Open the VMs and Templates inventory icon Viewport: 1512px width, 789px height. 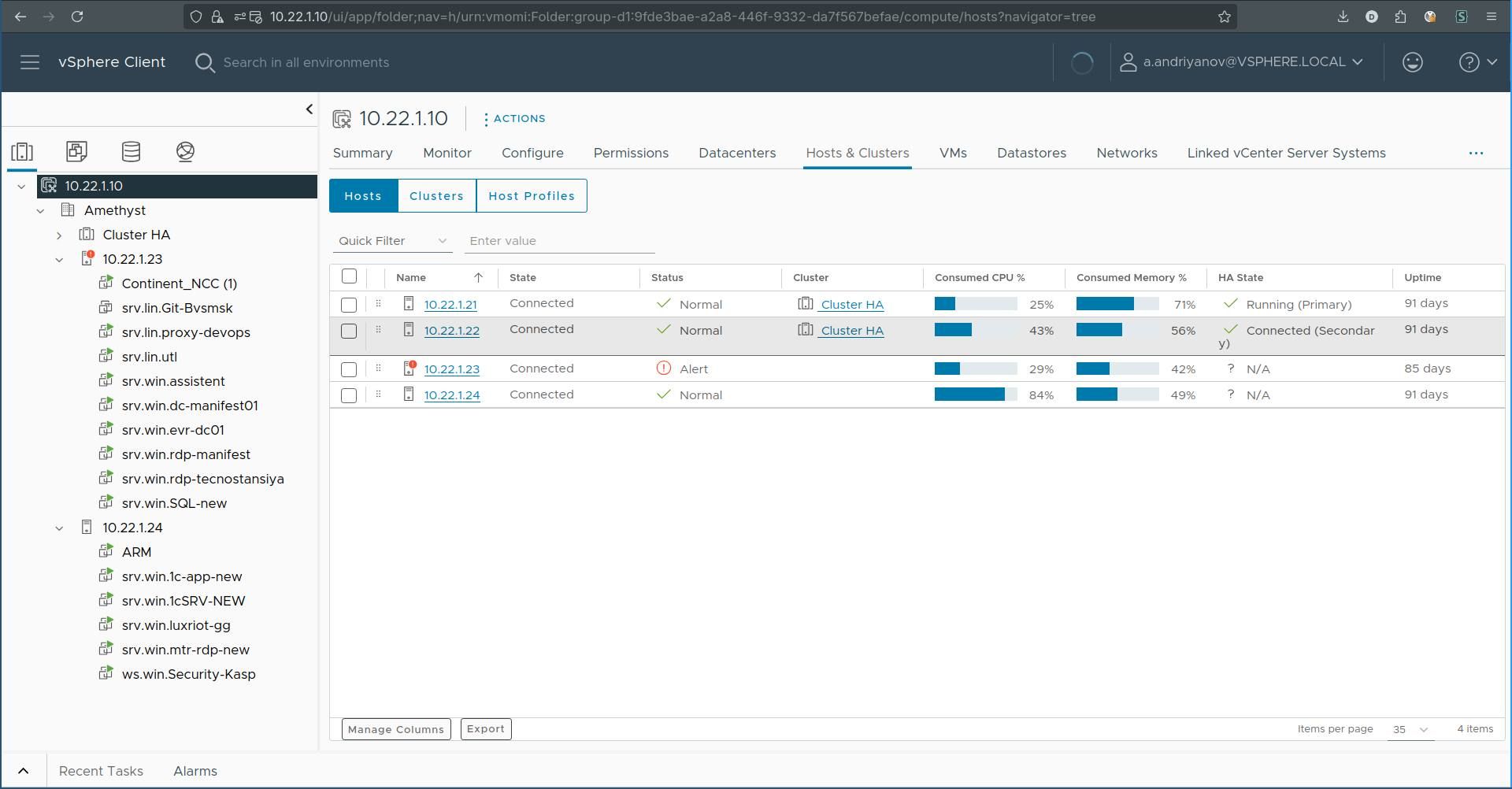[x=76, y=151]
